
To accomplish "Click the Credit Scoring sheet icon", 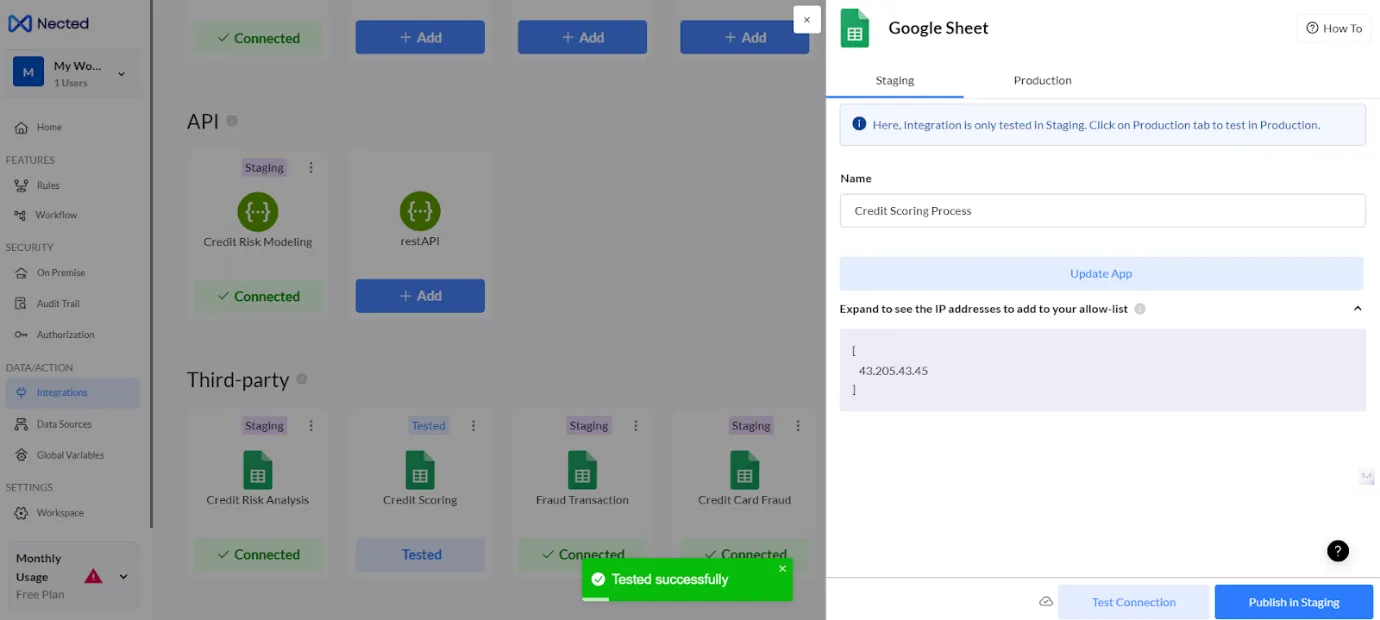I will coord(420,470).
